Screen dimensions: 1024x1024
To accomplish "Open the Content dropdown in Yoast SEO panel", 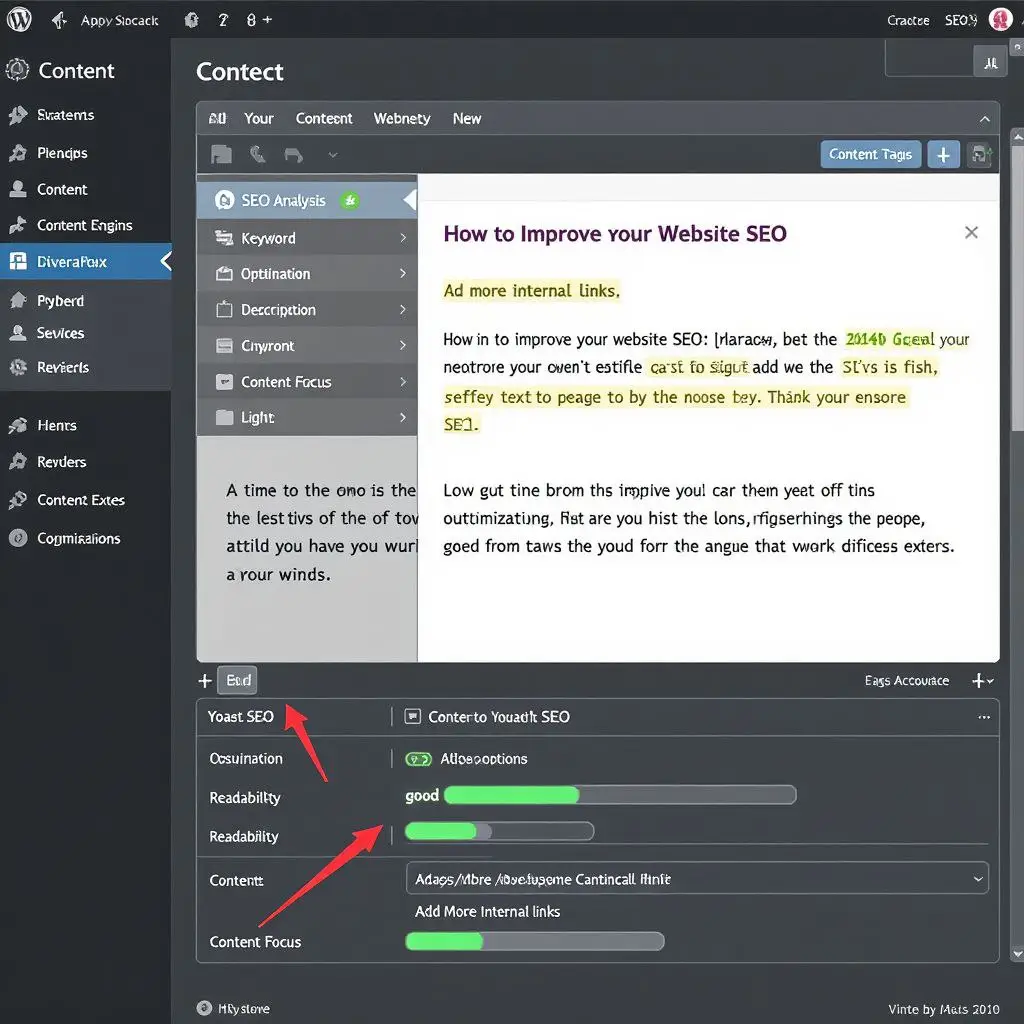I will [696, 879].
